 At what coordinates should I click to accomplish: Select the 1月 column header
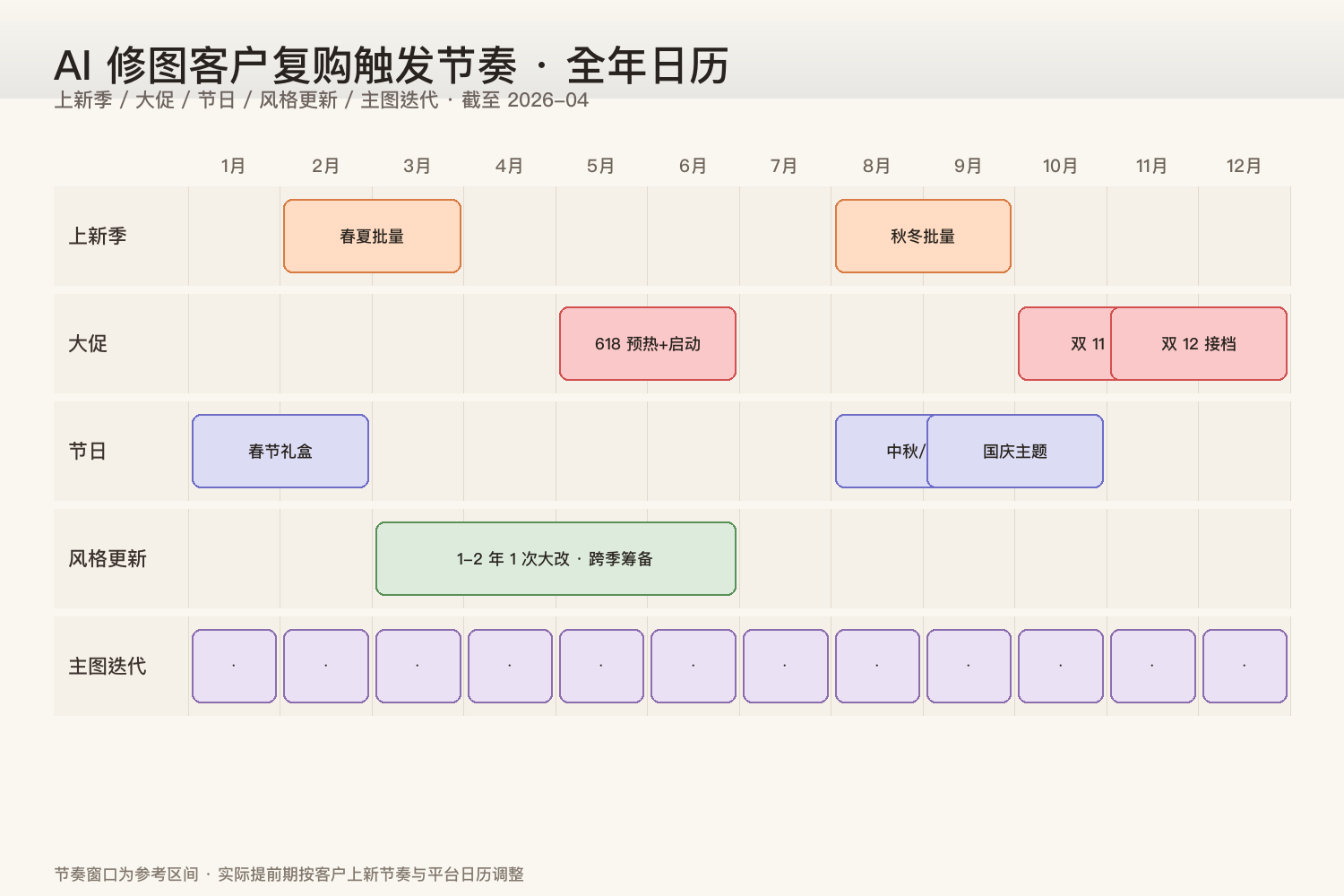232,166
